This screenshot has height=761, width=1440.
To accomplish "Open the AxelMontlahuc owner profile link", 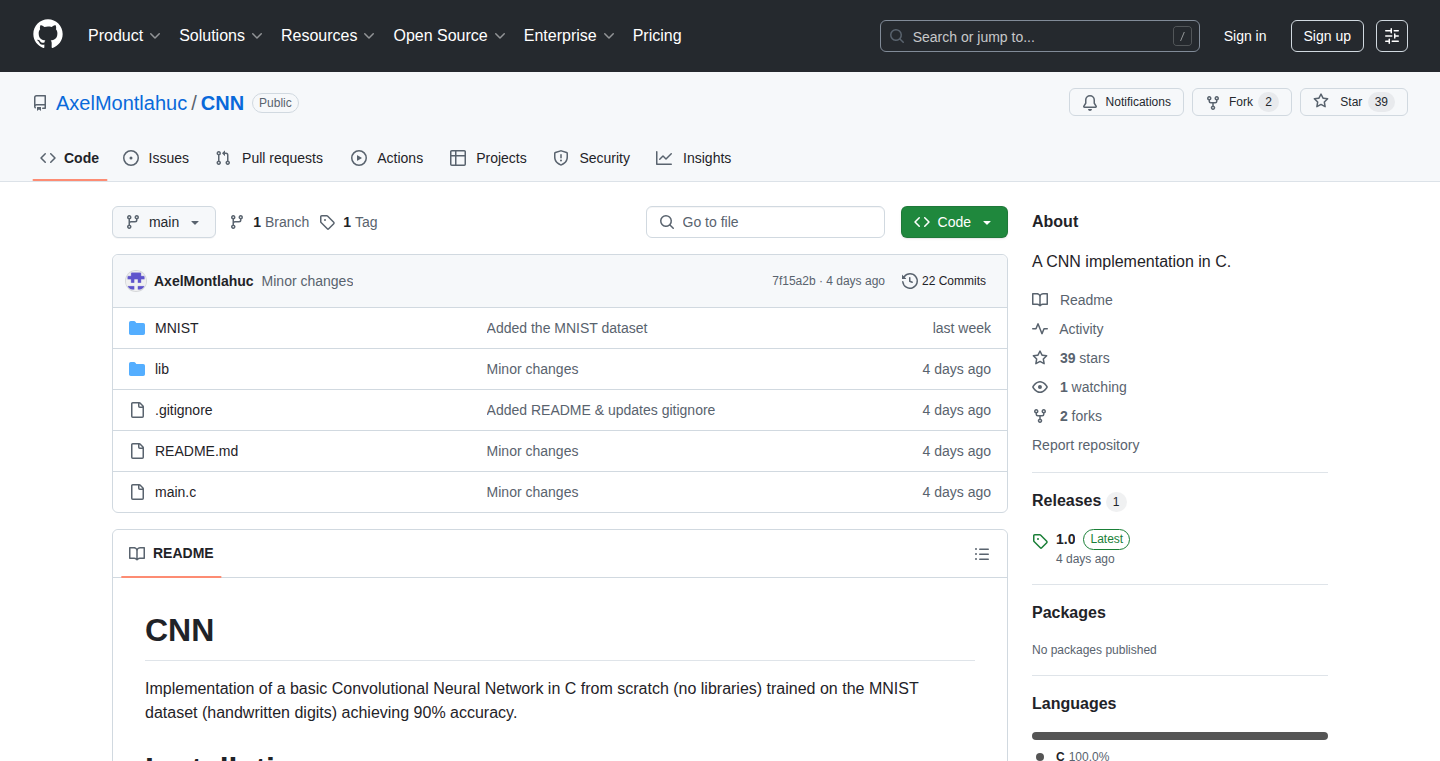I will (122, 103).
